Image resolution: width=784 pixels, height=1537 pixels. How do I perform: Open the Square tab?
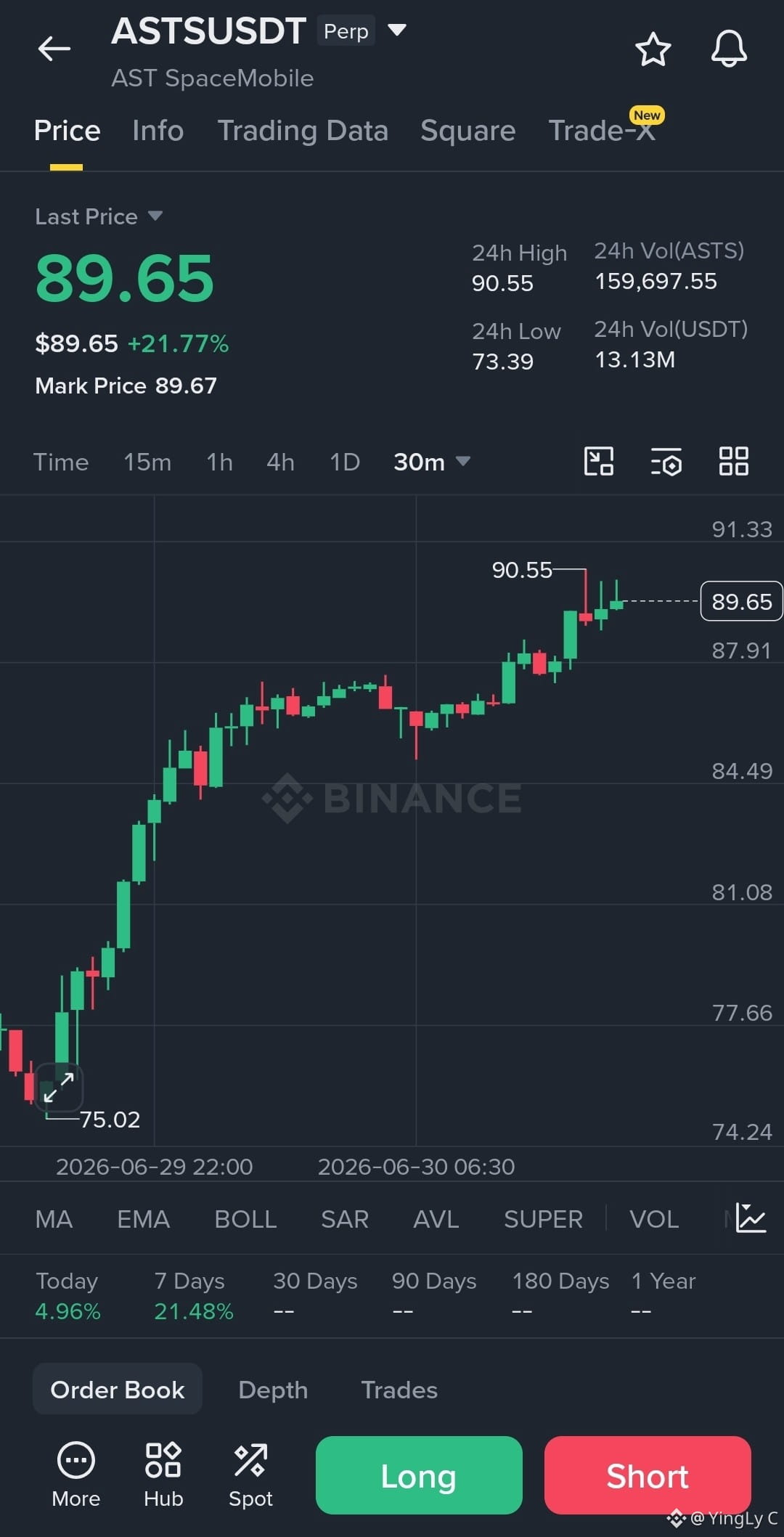click(x=467, y=131)
